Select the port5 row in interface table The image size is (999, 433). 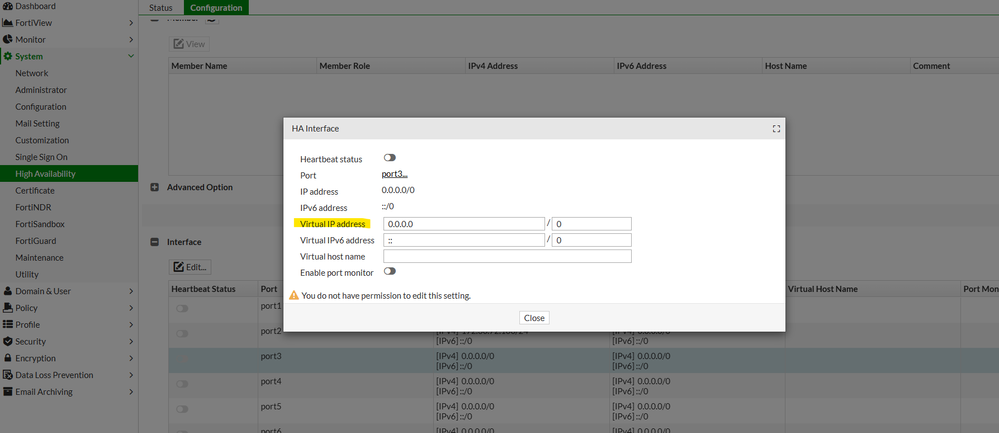click(584, 411)
